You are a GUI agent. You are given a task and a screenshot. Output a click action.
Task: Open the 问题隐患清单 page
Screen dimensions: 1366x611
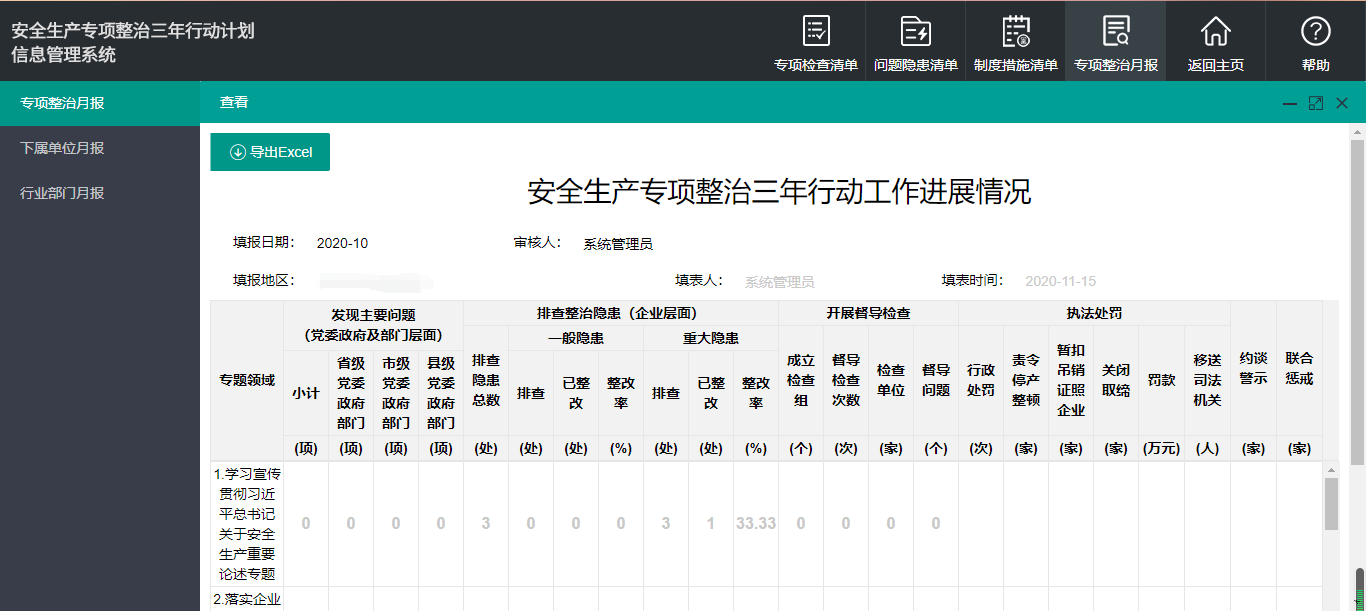tap(915, 41)
